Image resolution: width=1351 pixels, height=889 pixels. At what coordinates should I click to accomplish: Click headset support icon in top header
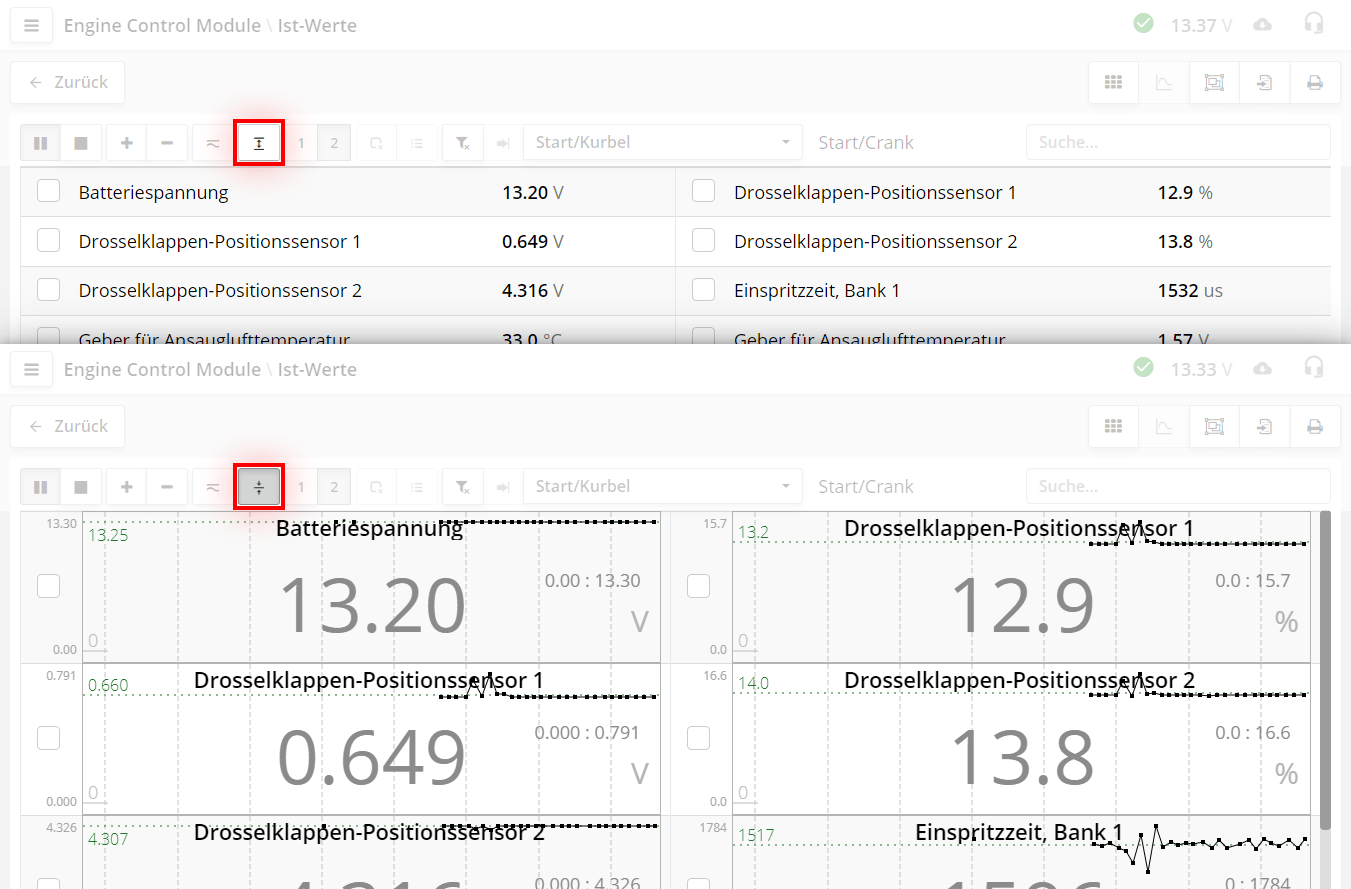[x=1314, y=24]
